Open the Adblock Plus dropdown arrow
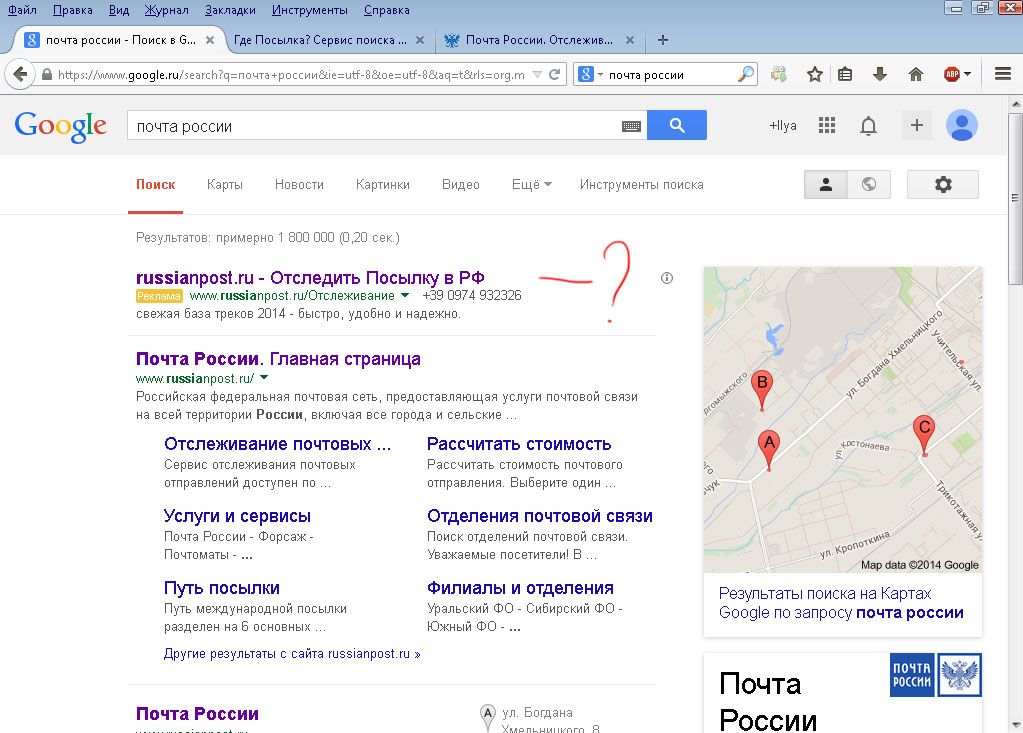 [968, 74]
